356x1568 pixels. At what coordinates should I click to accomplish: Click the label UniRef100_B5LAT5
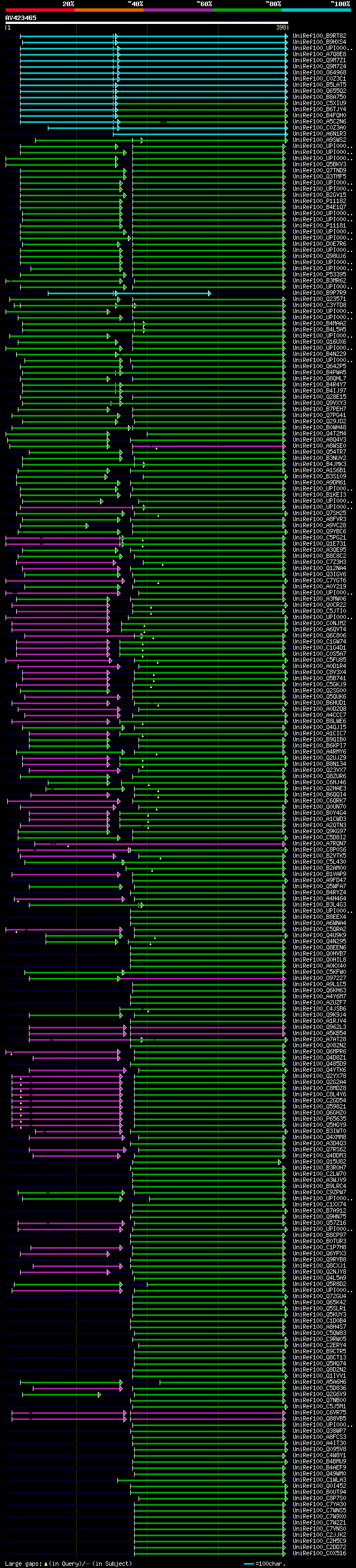(x=319, y=85)
